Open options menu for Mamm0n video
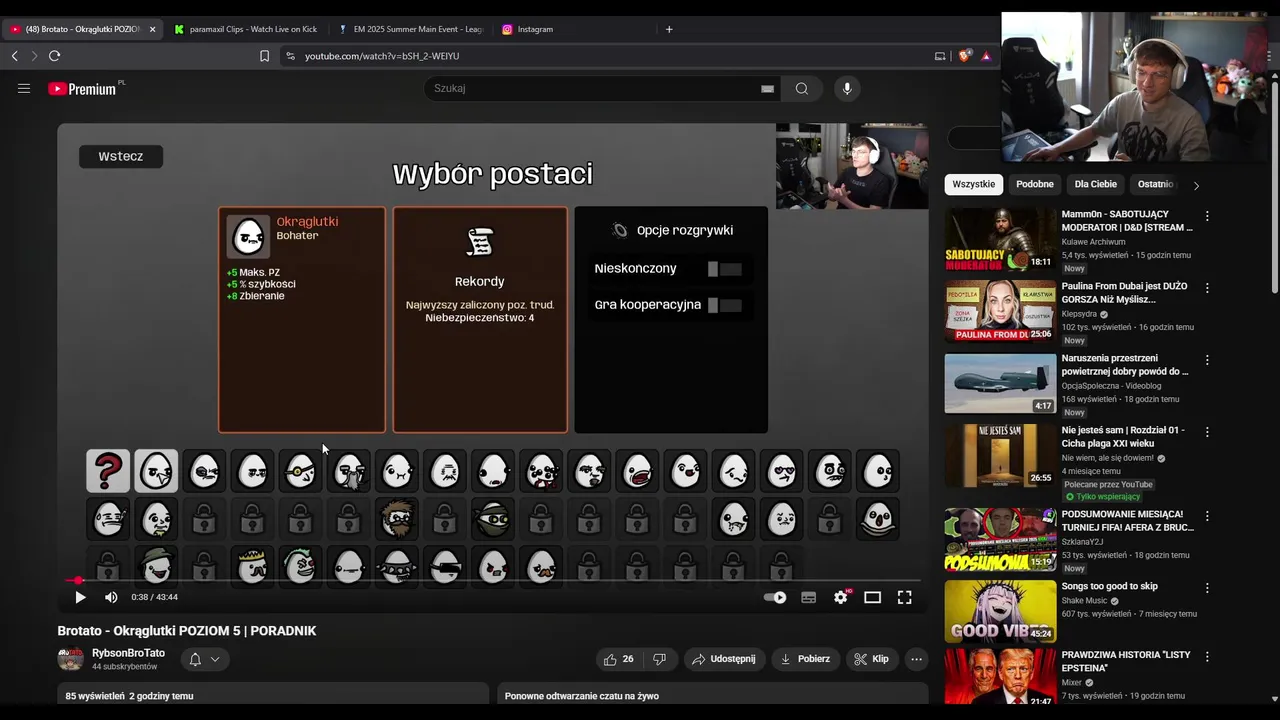This screenshot has width=1280, height=720. [x=1207, y=216]
